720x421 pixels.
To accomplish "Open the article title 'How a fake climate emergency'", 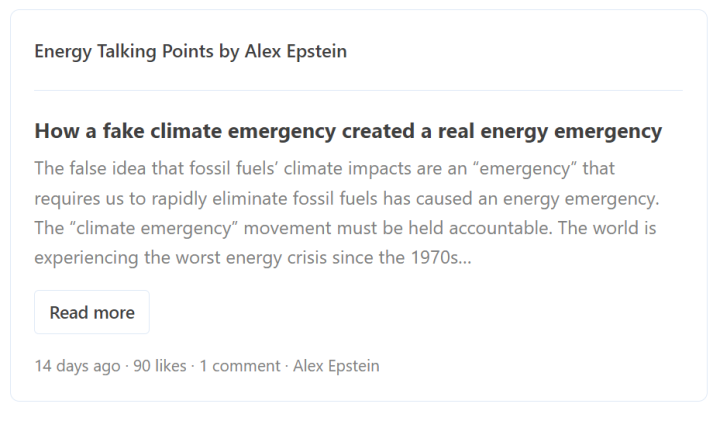I will pyautogui.click(x=348, y=131).
